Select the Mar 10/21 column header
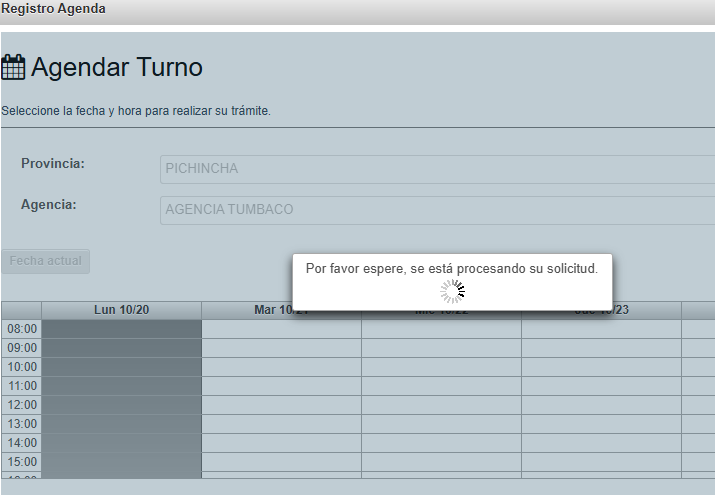 point(281,310)
